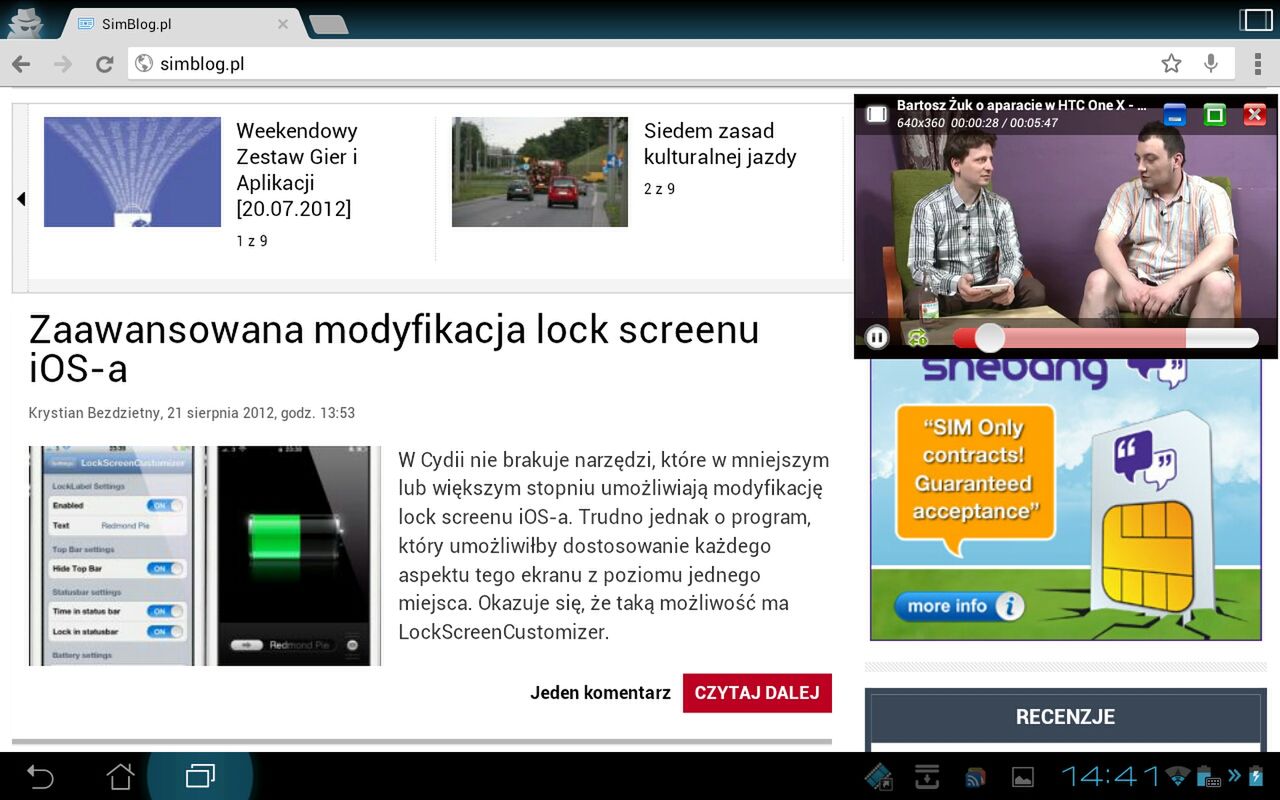Click the CZYTAJ DALEJ button
This screenshot has width=1280, height=800.
[x=757, y=693]
